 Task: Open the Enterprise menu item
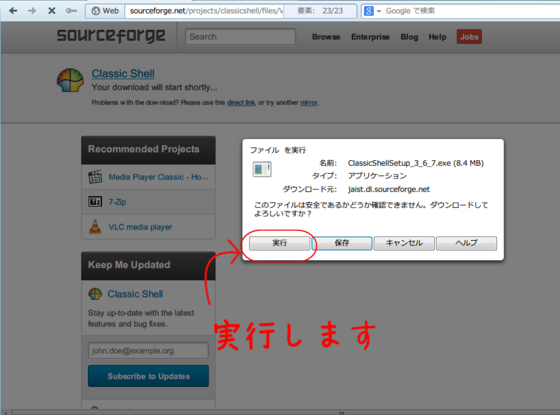coord(370,37)
